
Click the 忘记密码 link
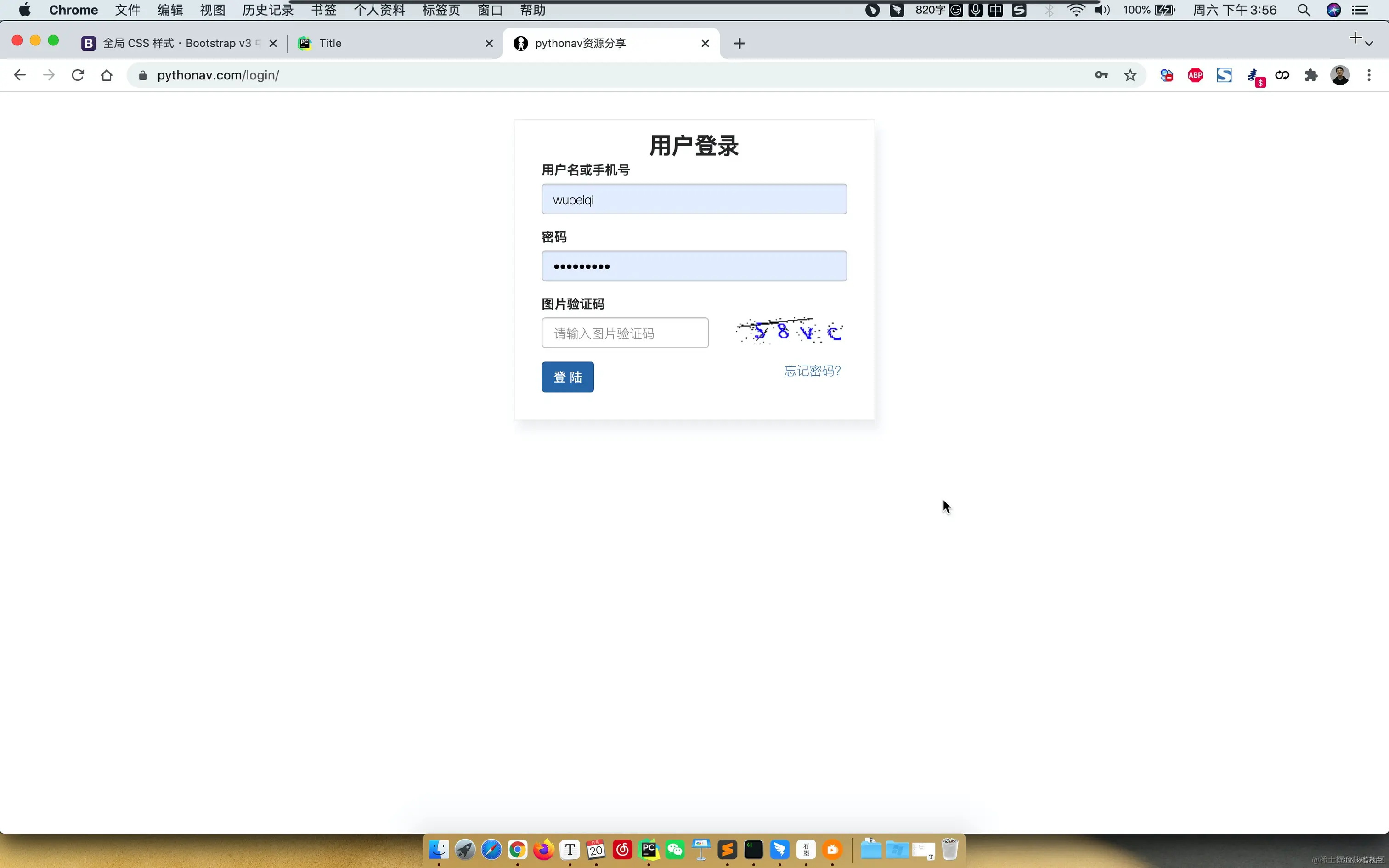812,371
